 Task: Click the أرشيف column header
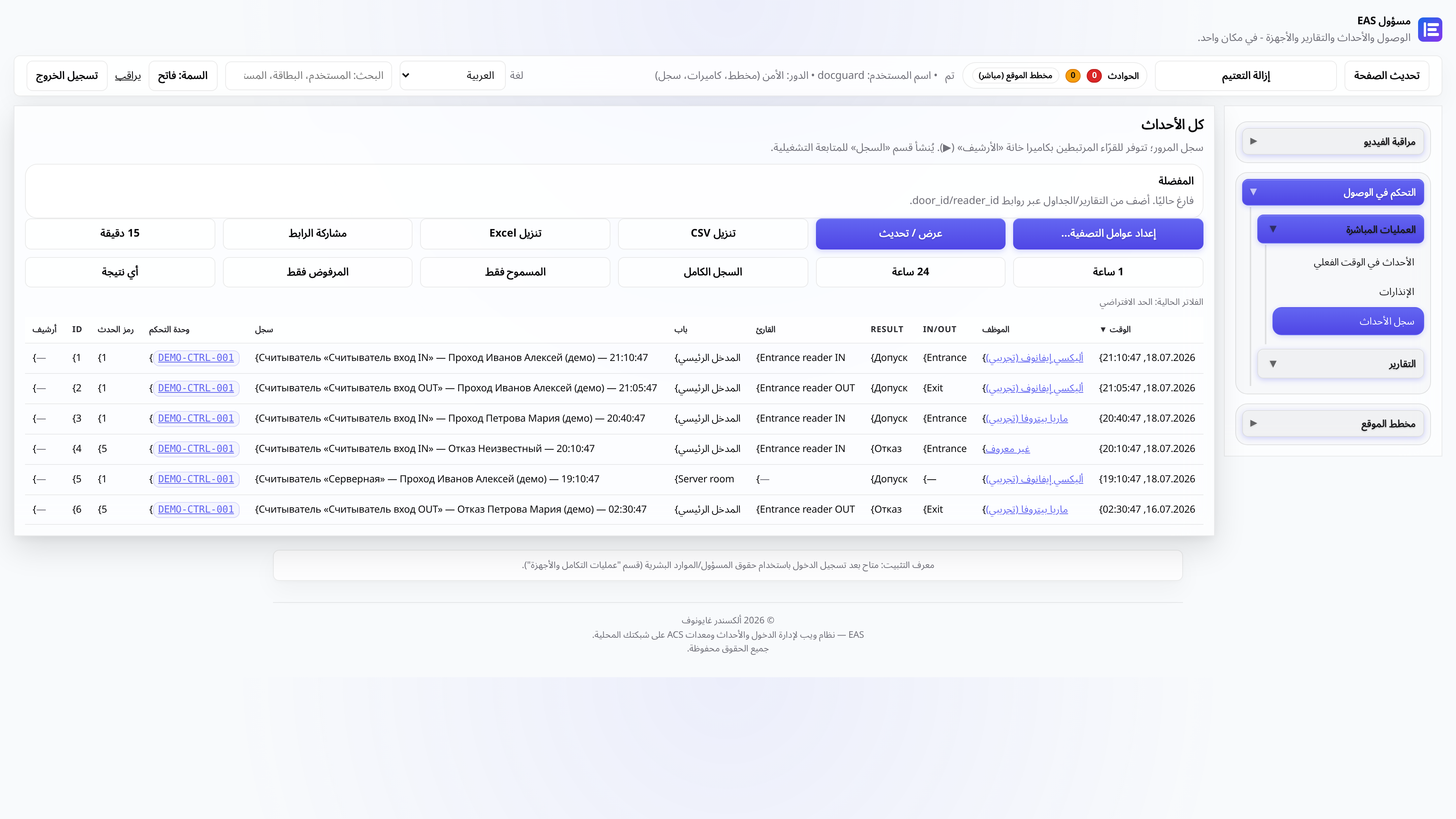pos(45,329)
